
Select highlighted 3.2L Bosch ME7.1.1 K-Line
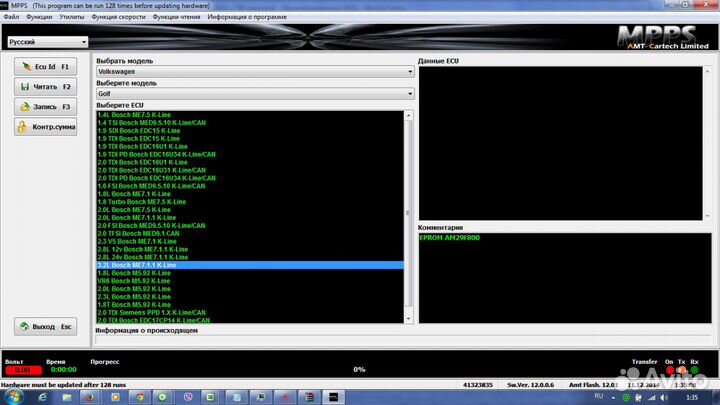pos(250,265)
